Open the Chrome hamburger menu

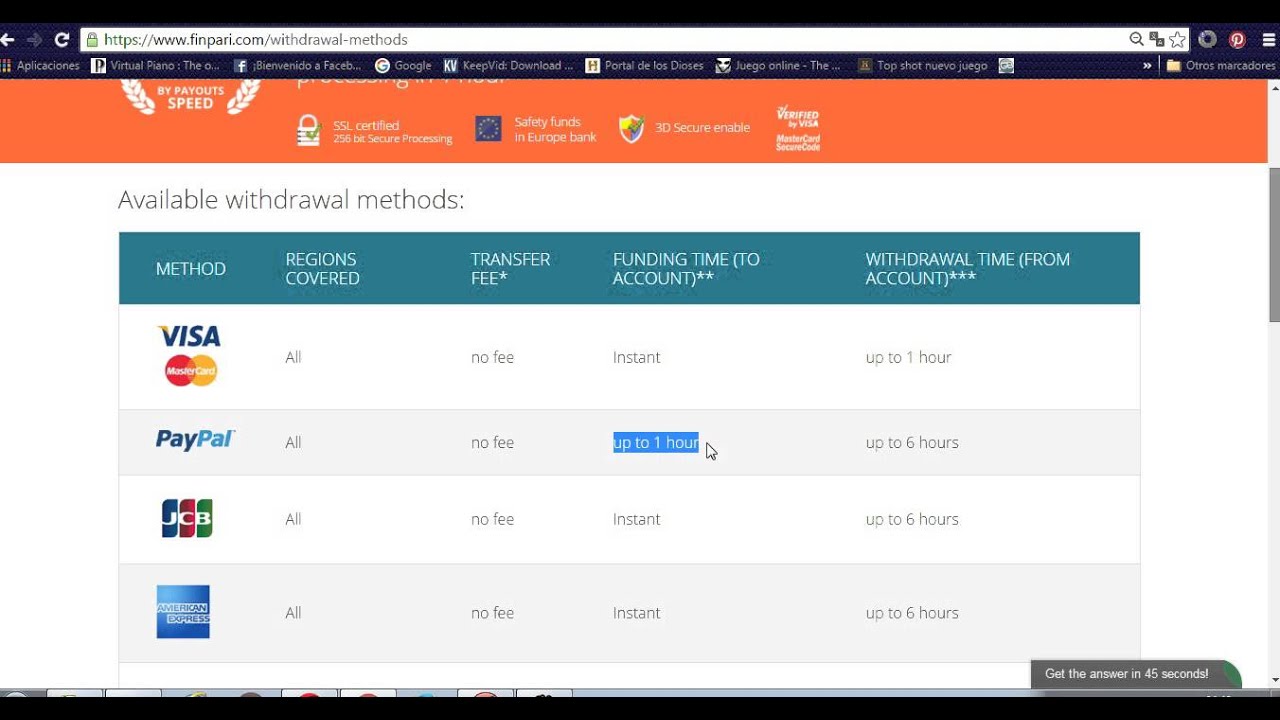1268,40
